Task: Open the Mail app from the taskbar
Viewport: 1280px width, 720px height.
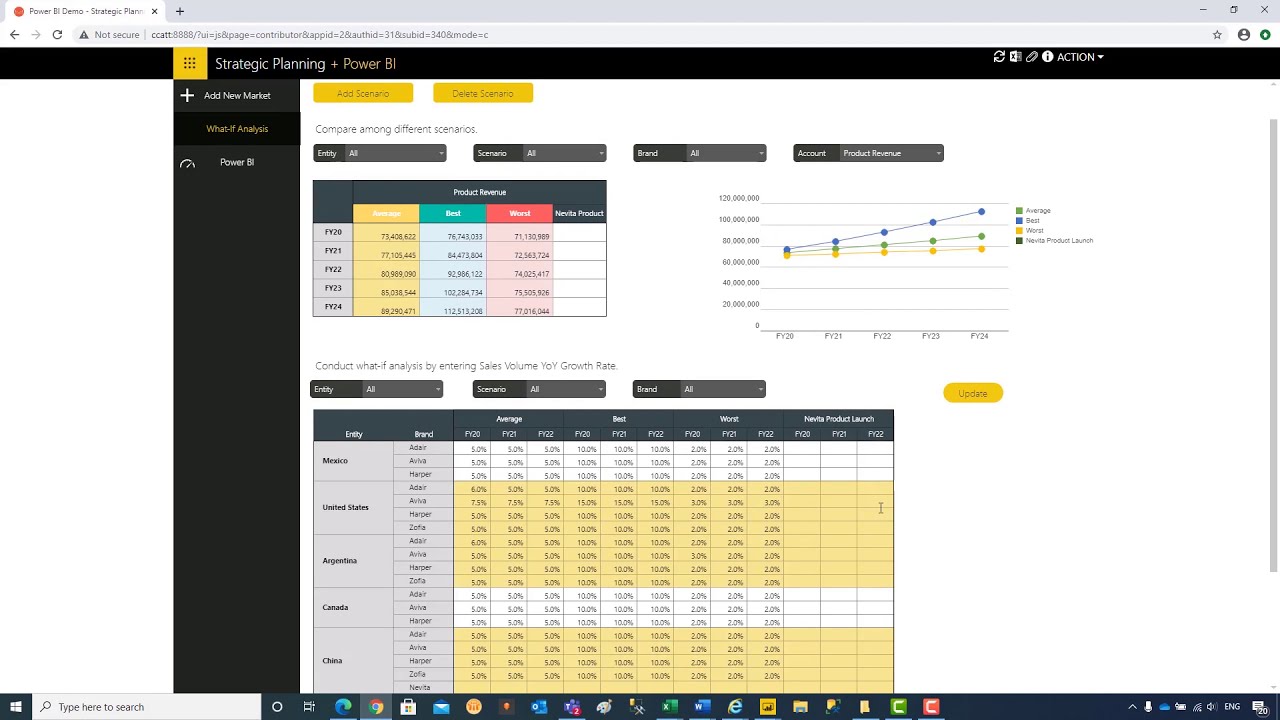Action: click(x=441, y=707)
